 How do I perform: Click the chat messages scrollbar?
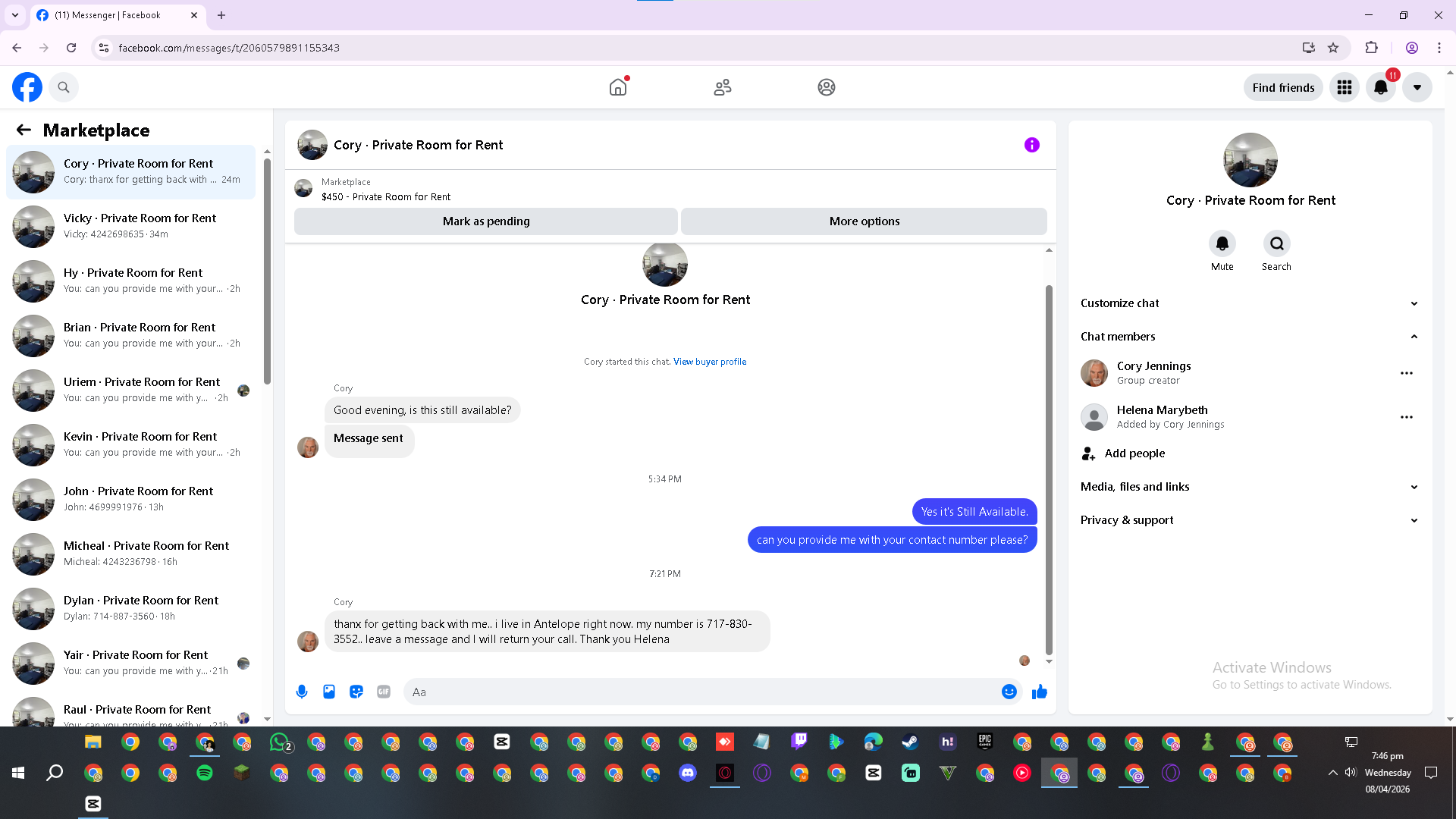pyautogui.click(x=1049, y=470)
